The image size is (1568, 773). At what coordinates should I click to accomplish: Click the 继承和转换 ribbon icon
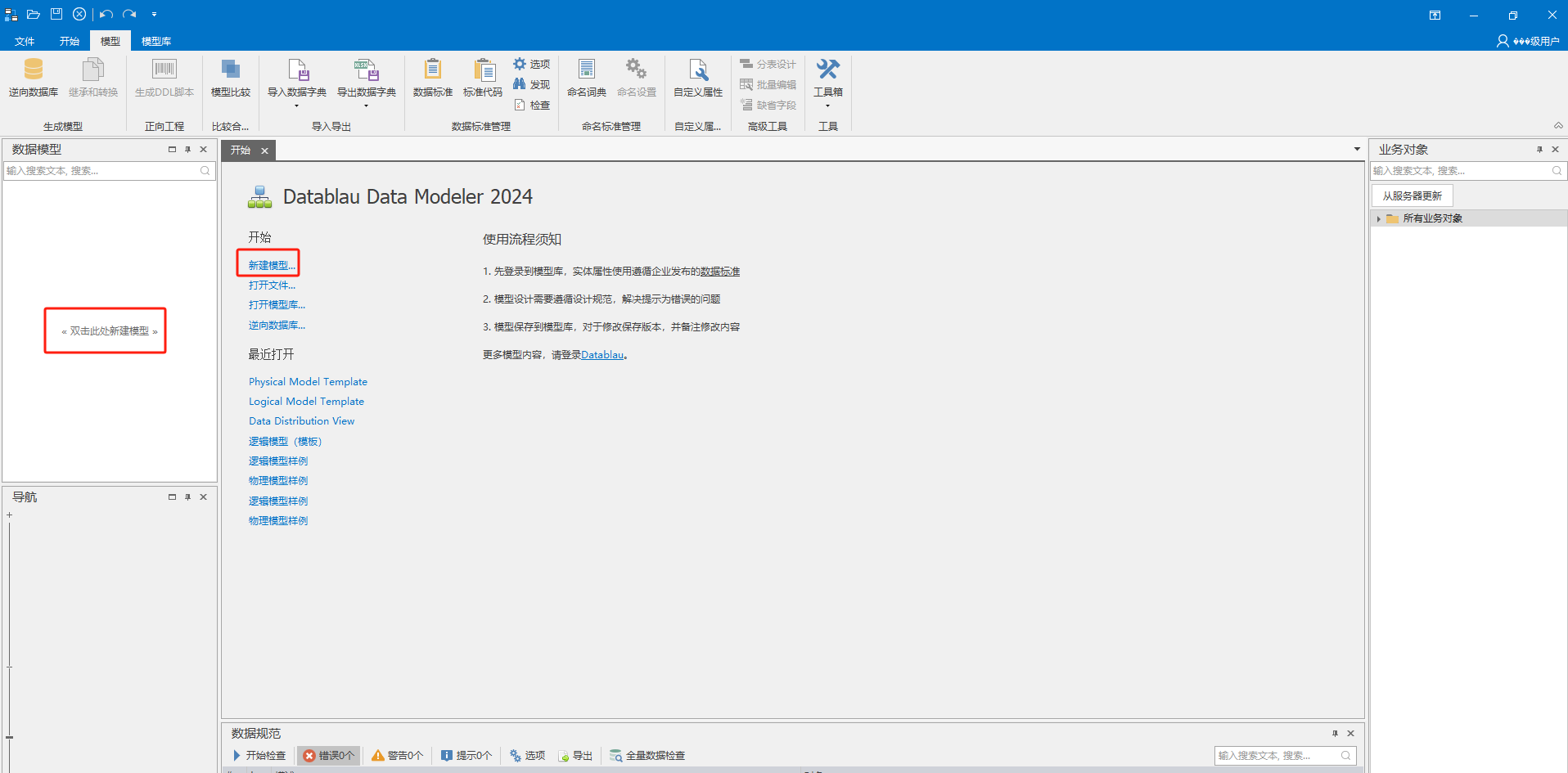click(93, 70)
